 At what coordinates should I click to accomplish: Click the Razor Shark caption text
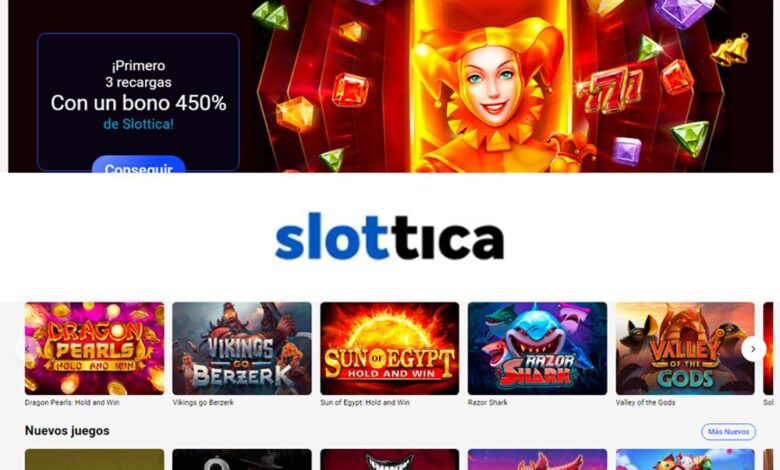pyautogui.click(x=488, y=402)
